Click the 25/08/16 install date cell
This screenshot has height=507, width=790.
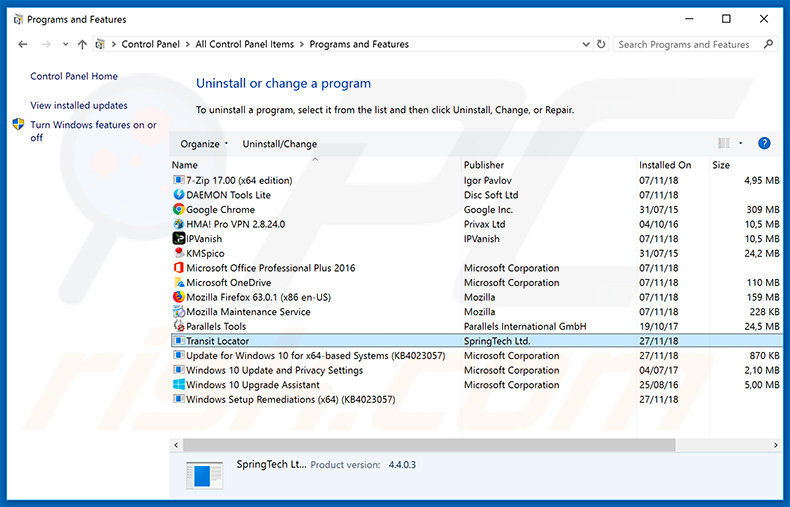pos(659,385)
